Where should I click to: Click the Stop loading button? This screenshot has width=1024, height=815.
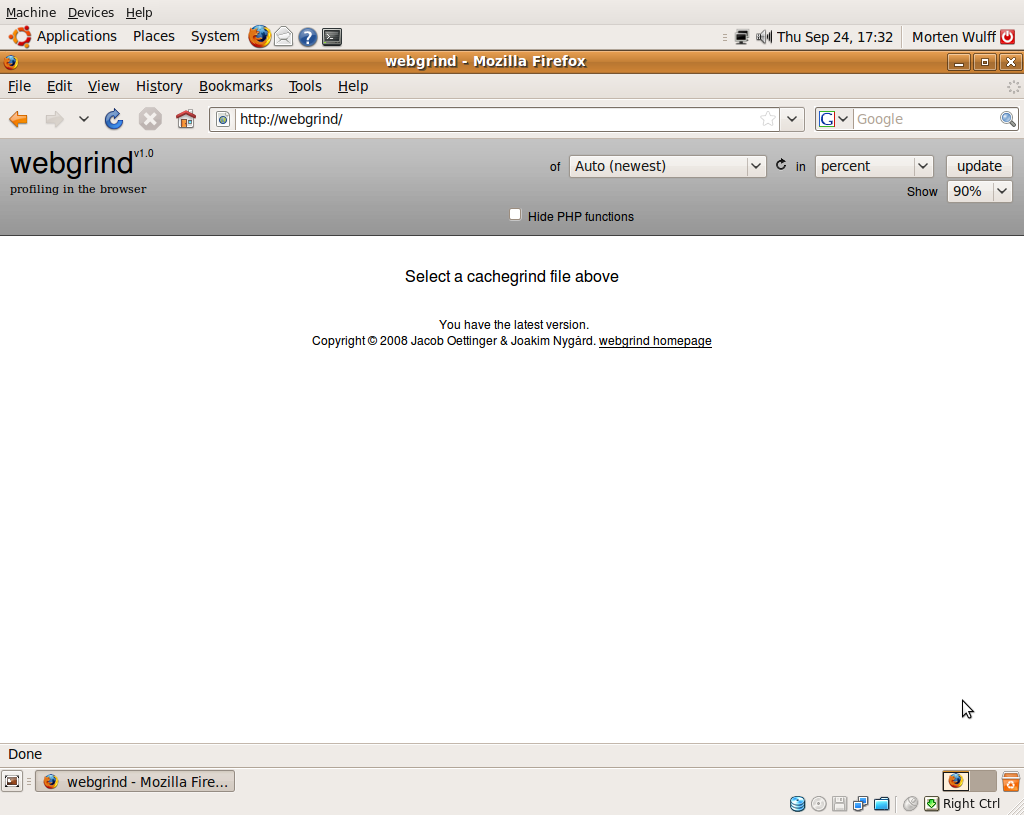150,119
